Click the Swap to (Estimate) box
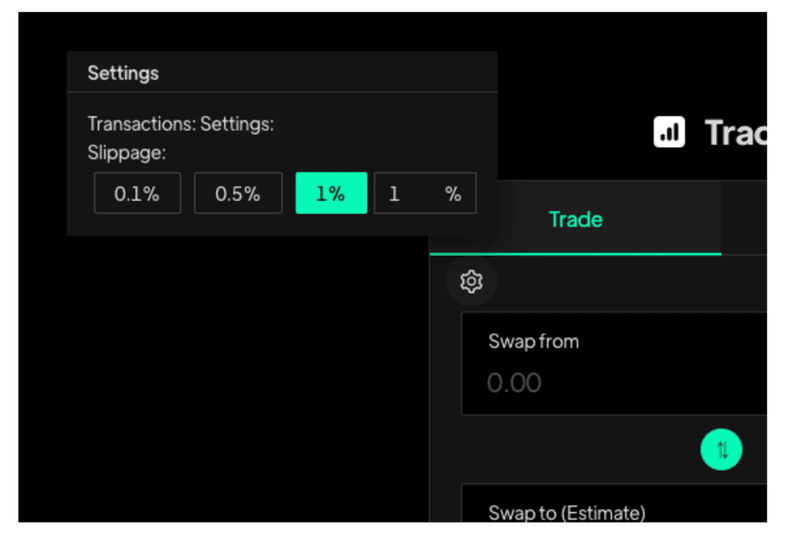This screenshot has width=800, height=538. coord(614,503)
